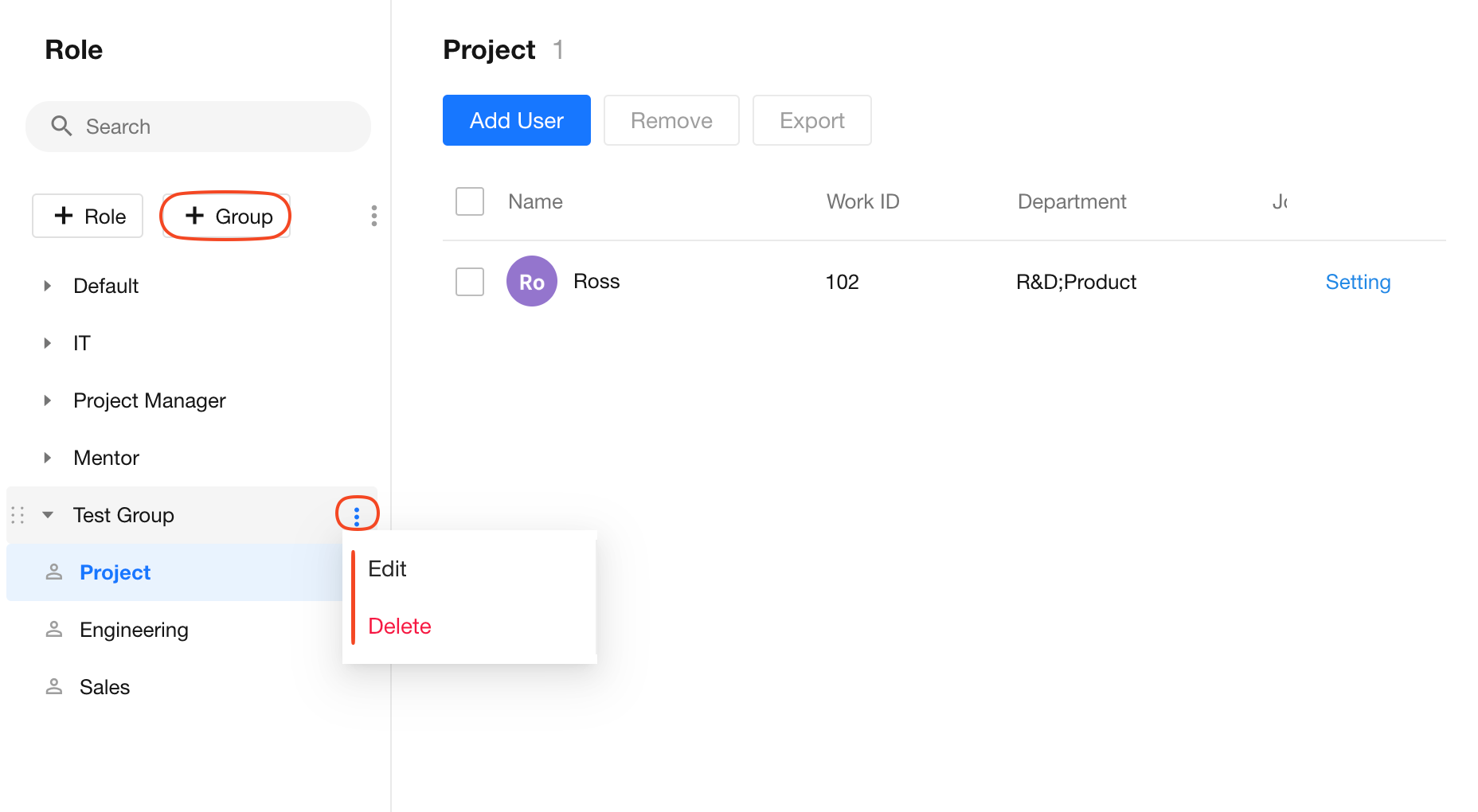Open the Setting link for Ross
This screenshot has height=812, width=1478.
click(1358, 282)
